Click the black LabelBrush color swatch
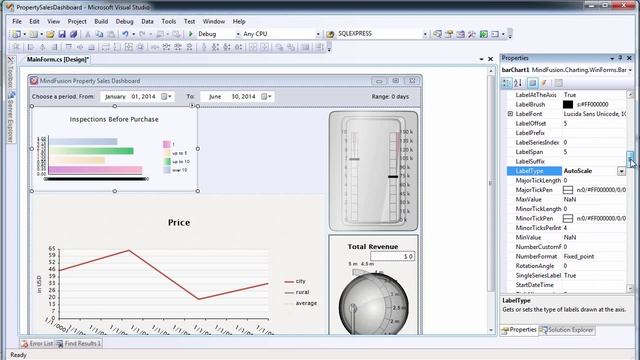Screen dimensions: 640x360 coord(568,104)
